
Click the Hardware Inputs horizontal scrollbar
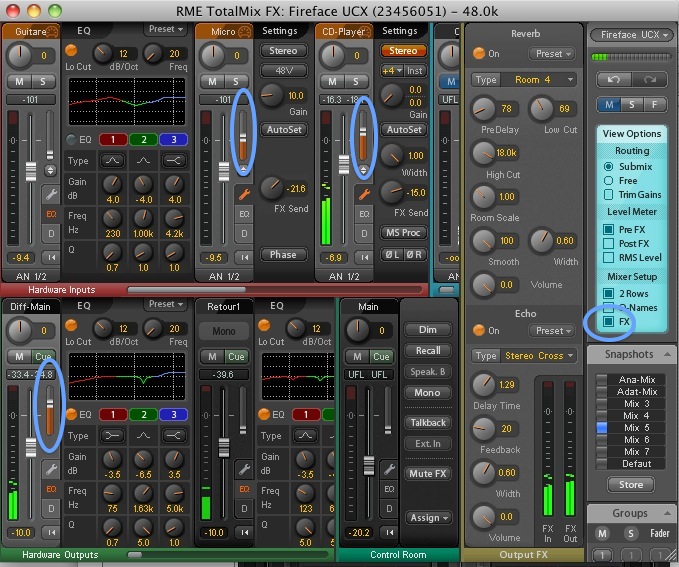click(x=186, y=289)
